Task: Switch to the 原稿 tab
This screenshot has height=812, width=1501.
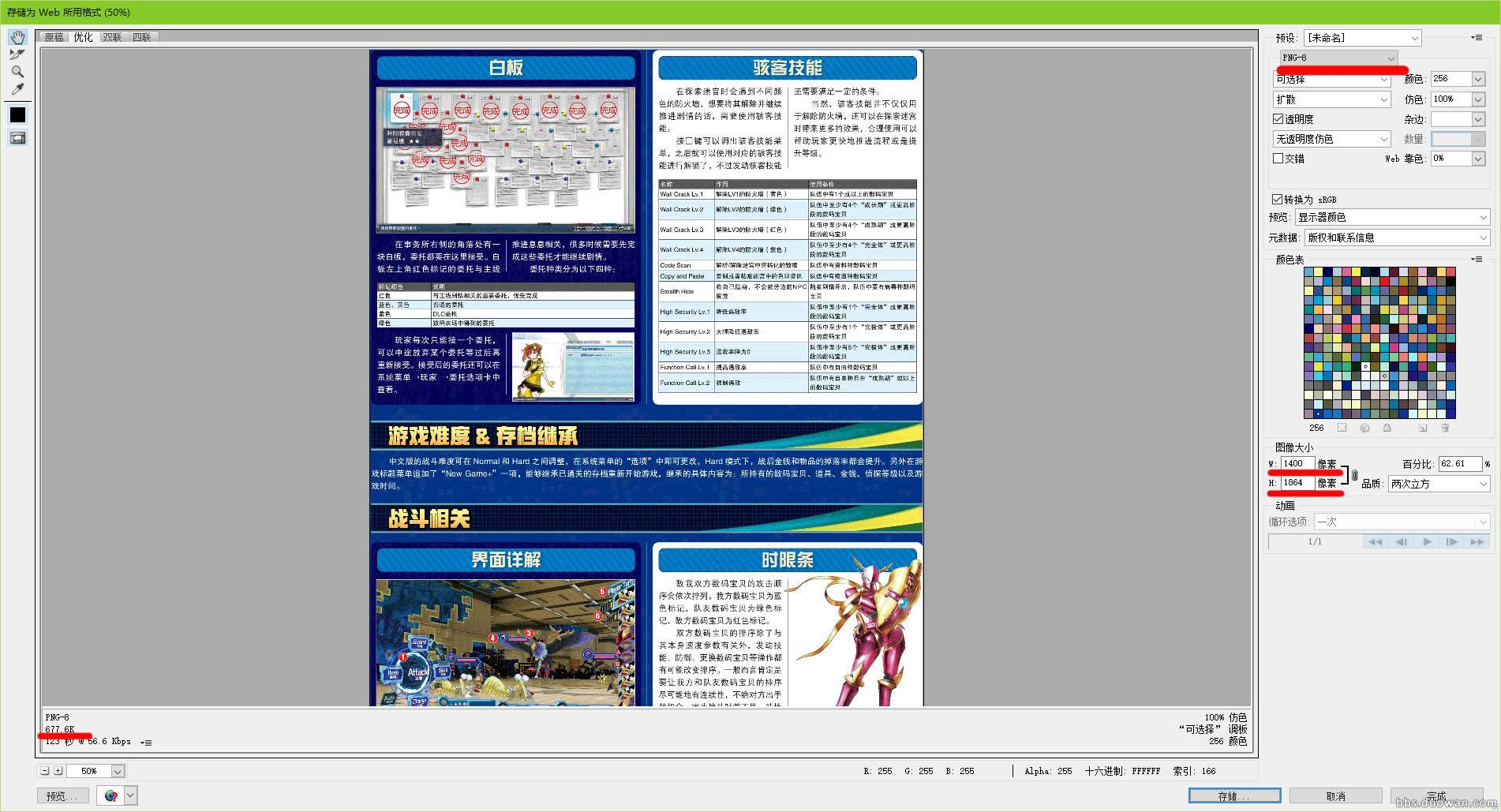Action: point(54,37)
